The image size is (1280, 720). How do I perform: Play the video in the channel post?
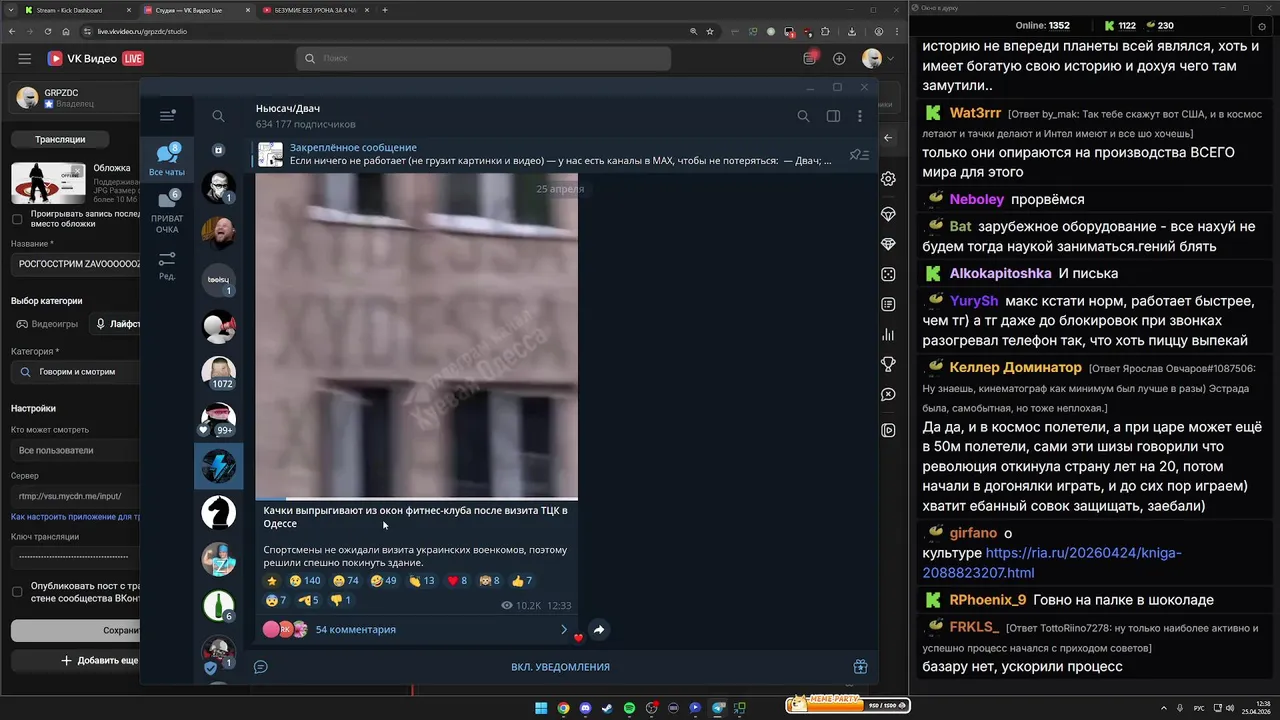pyautogui.click(x=416, y=336)
